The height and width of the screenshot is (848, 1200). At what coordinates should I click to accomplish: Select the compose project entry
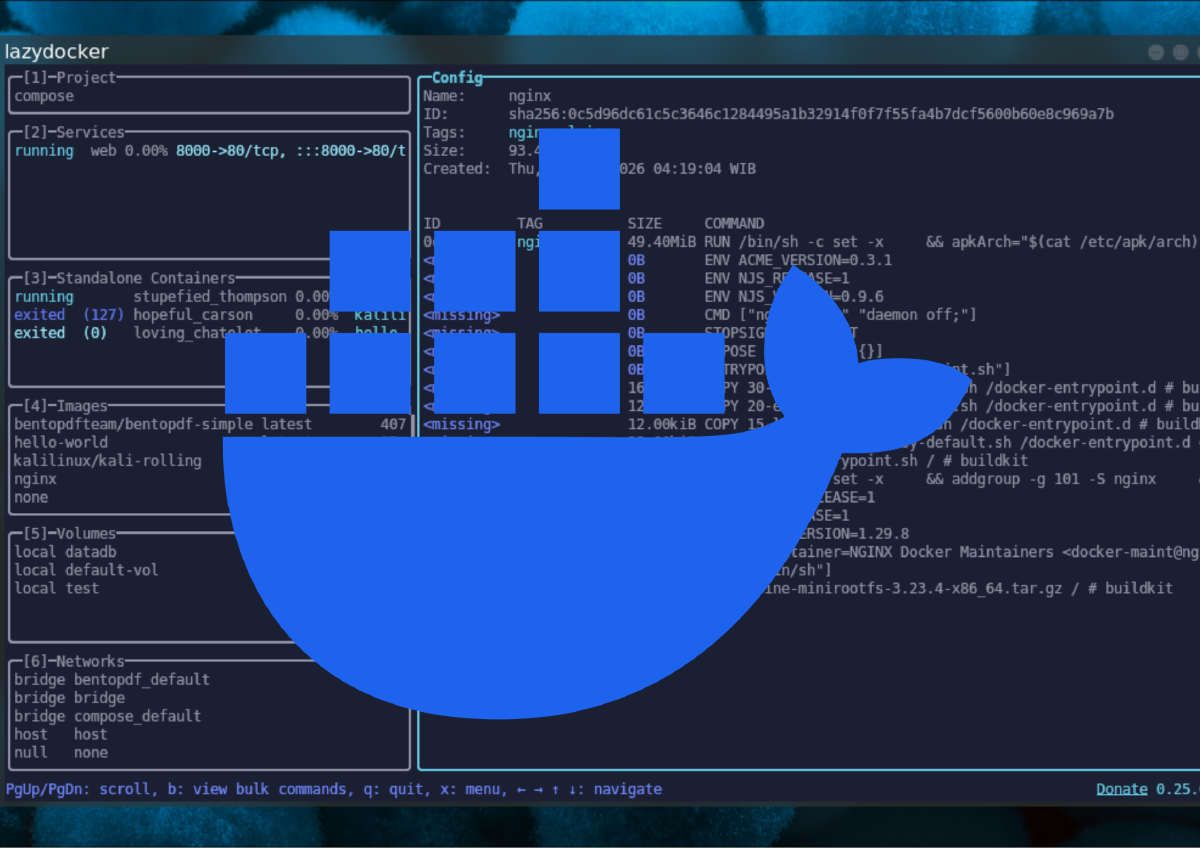tap(44, 96)
